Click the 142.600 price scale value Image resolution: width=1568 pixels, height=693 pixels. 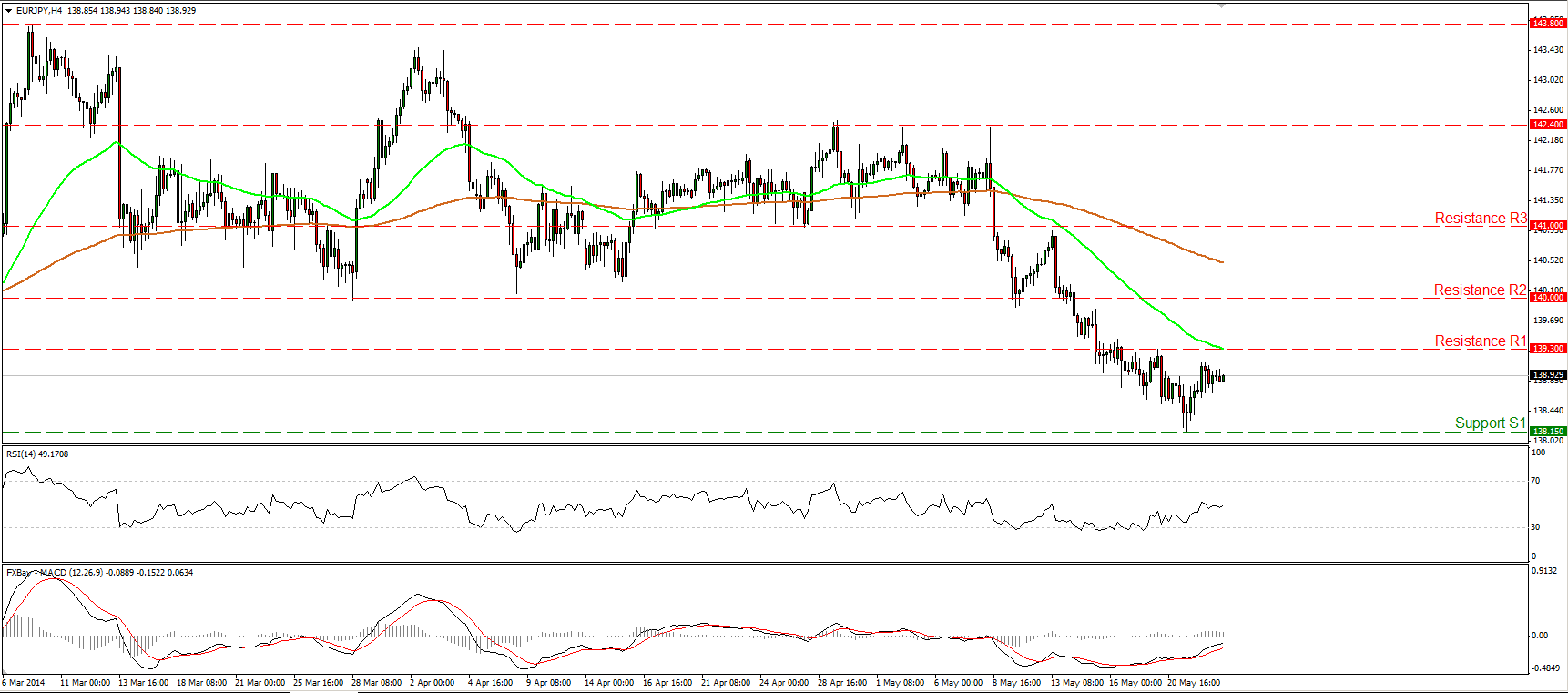coord(1548,110)
